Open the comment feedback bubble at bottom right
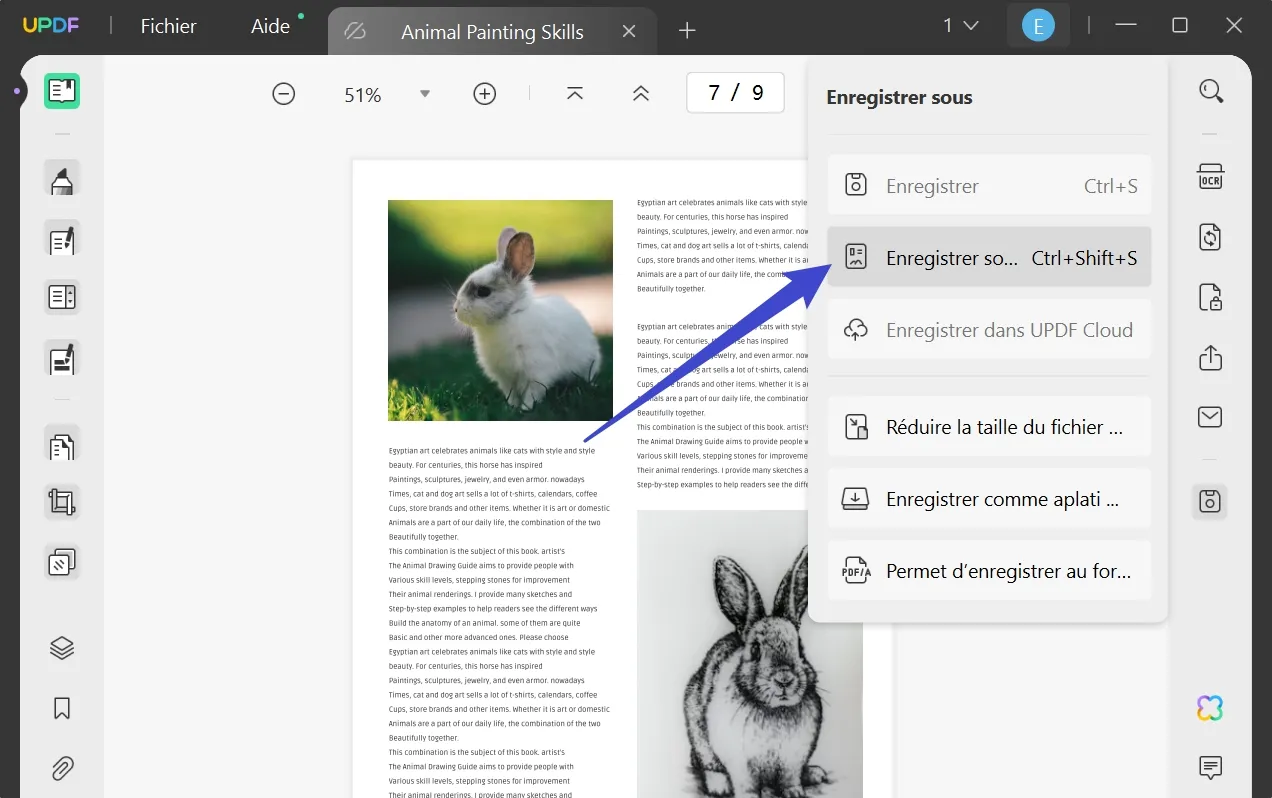1272x798 pixels. pyautogui.click(x=1210, y=767)
